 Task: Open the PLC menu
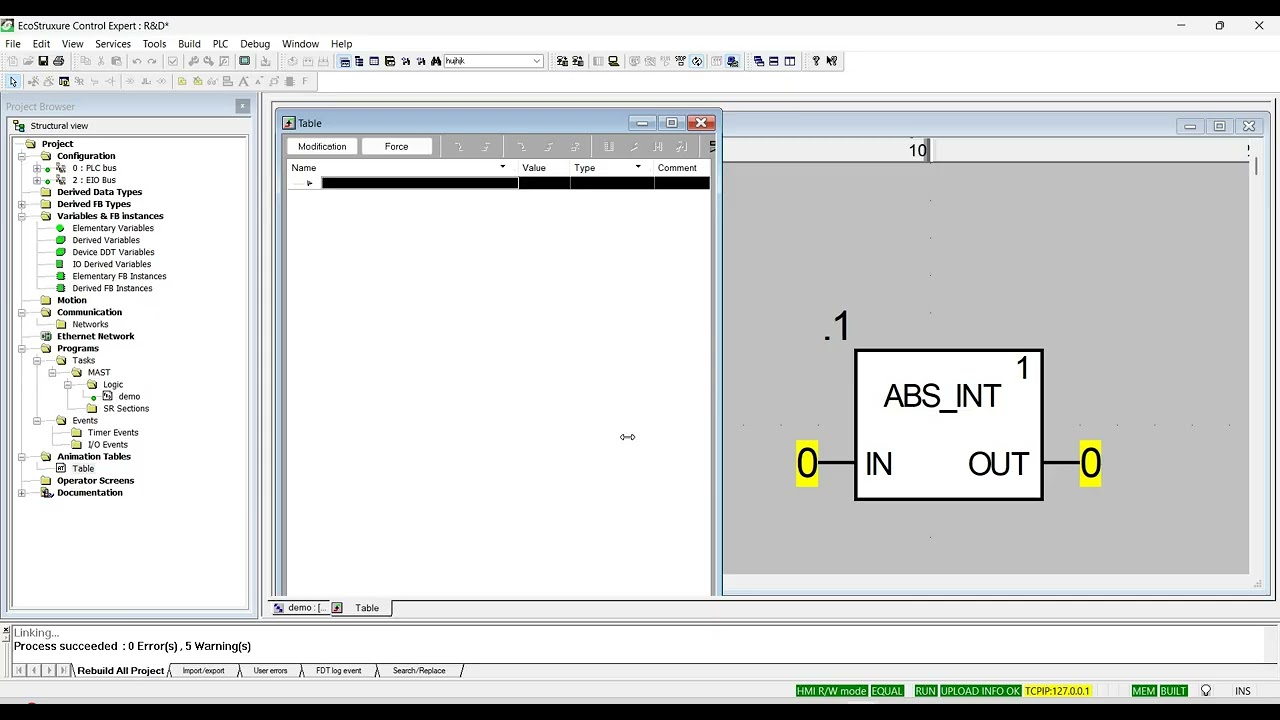pos(220,44)
